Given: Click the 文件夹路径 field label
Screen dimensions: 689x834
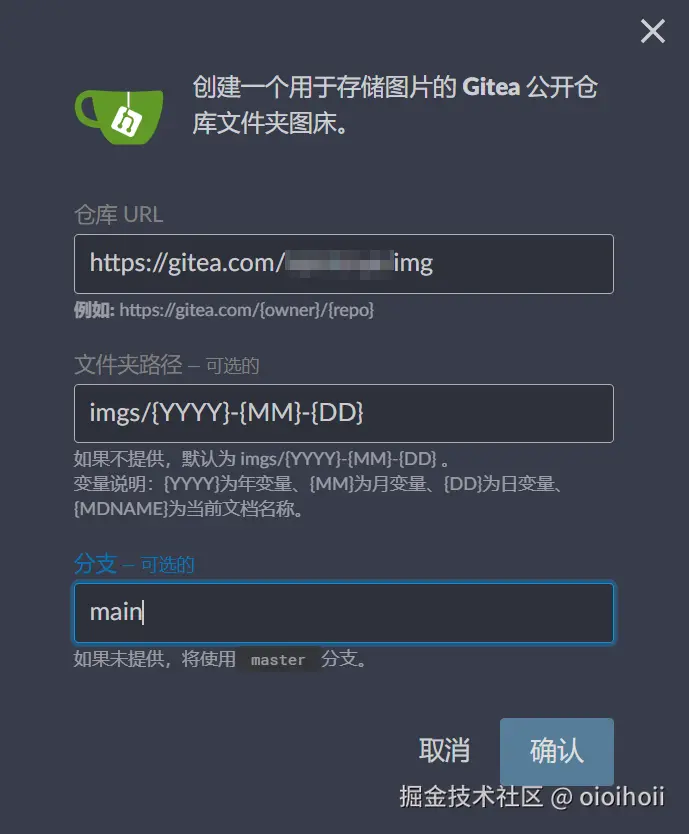Looking at the screenshot, I should pos(128,365).
